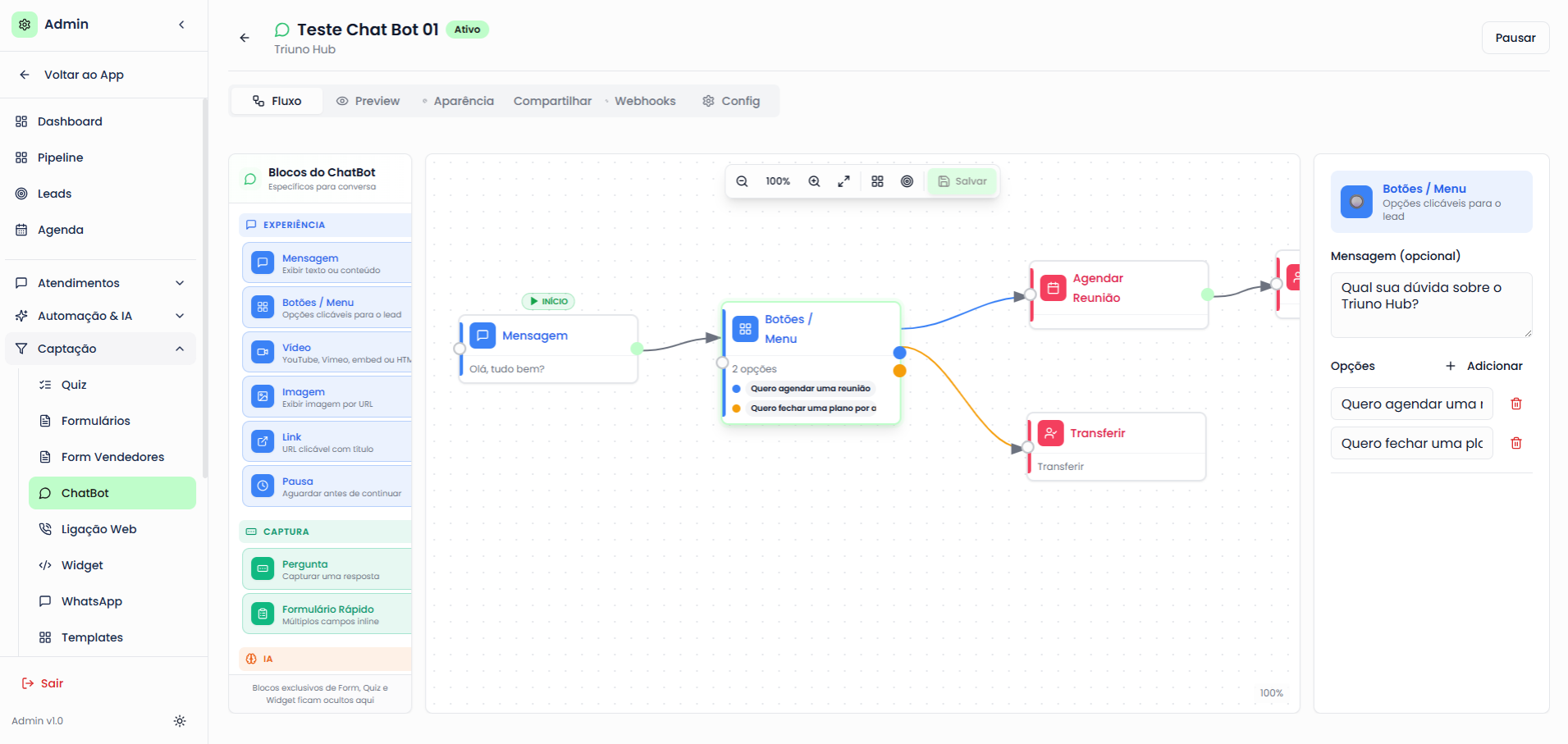1568x744 pixels.
Task: Edit the Mensagem (opcional) text area
Action: pyautogui.click(x=1431, y=305)
